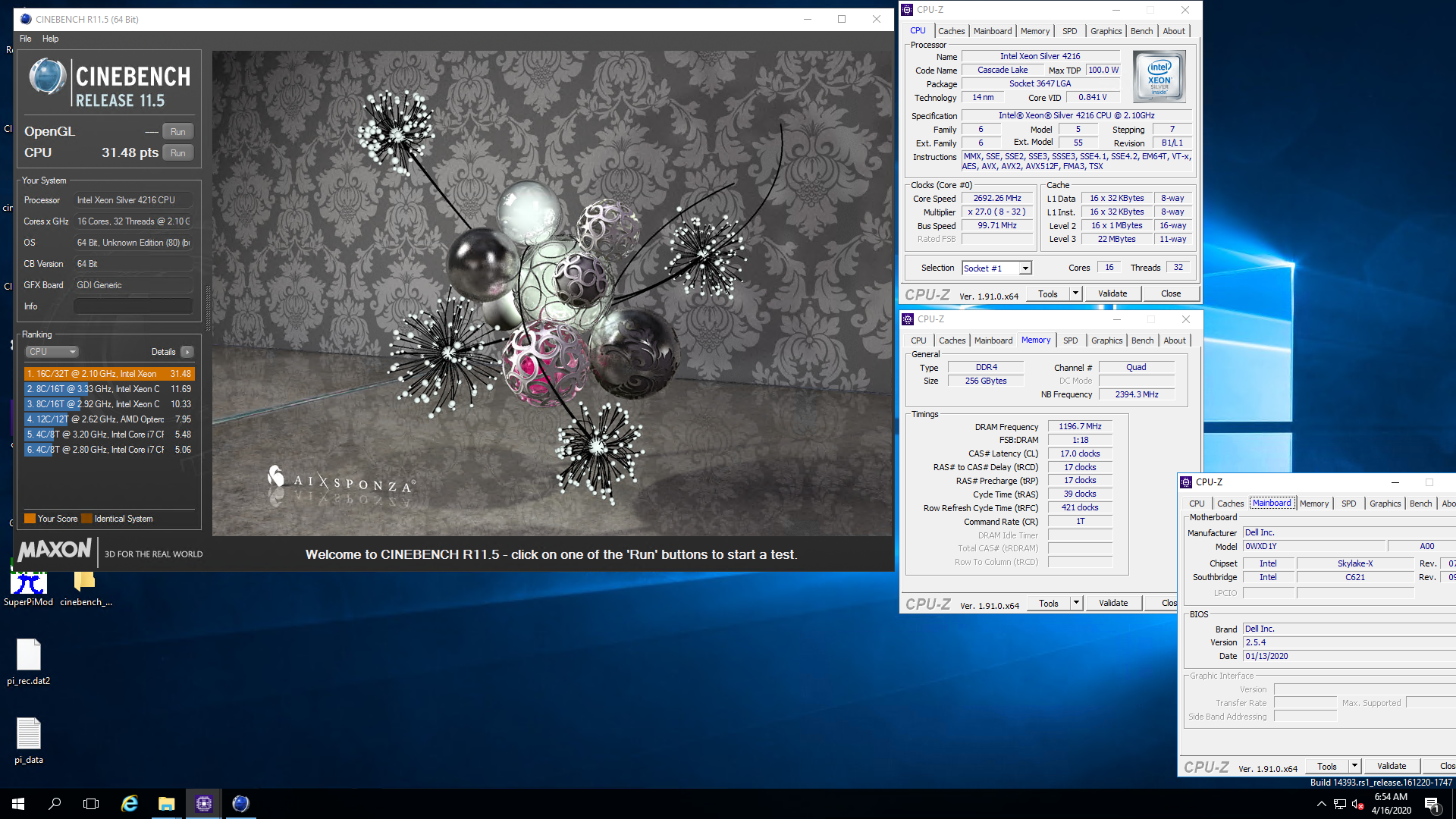Click the Cinebench render preview image
Screen dimensions: 1456x819
(x=552, y=293)
